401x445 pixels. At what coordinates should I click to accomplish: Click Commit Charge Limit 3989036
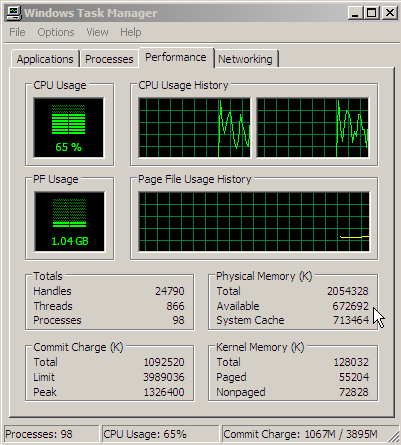164,377
